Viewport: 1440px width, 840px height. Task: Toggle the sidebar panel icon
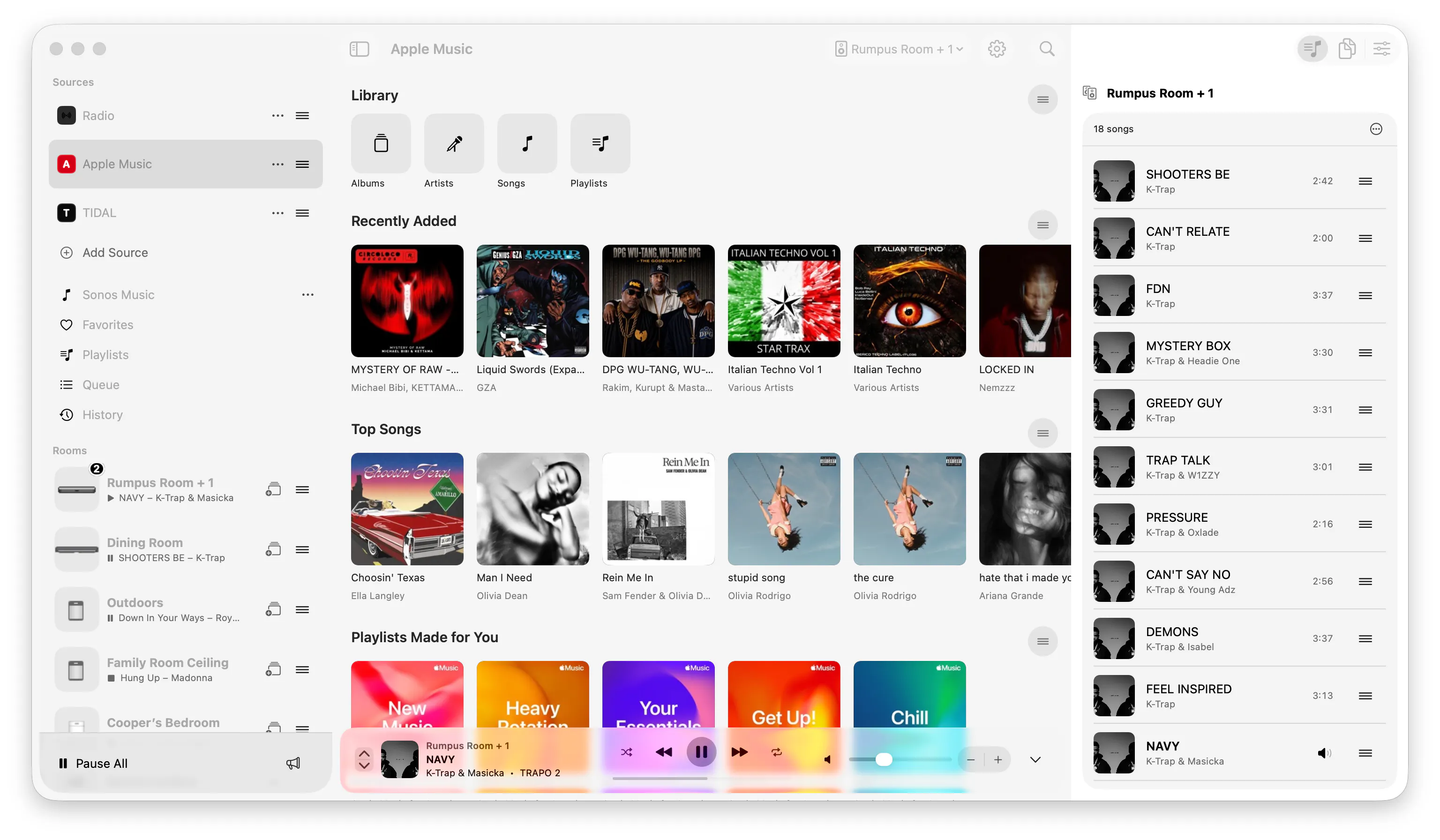pyautogui.click(x=359, y=49)
